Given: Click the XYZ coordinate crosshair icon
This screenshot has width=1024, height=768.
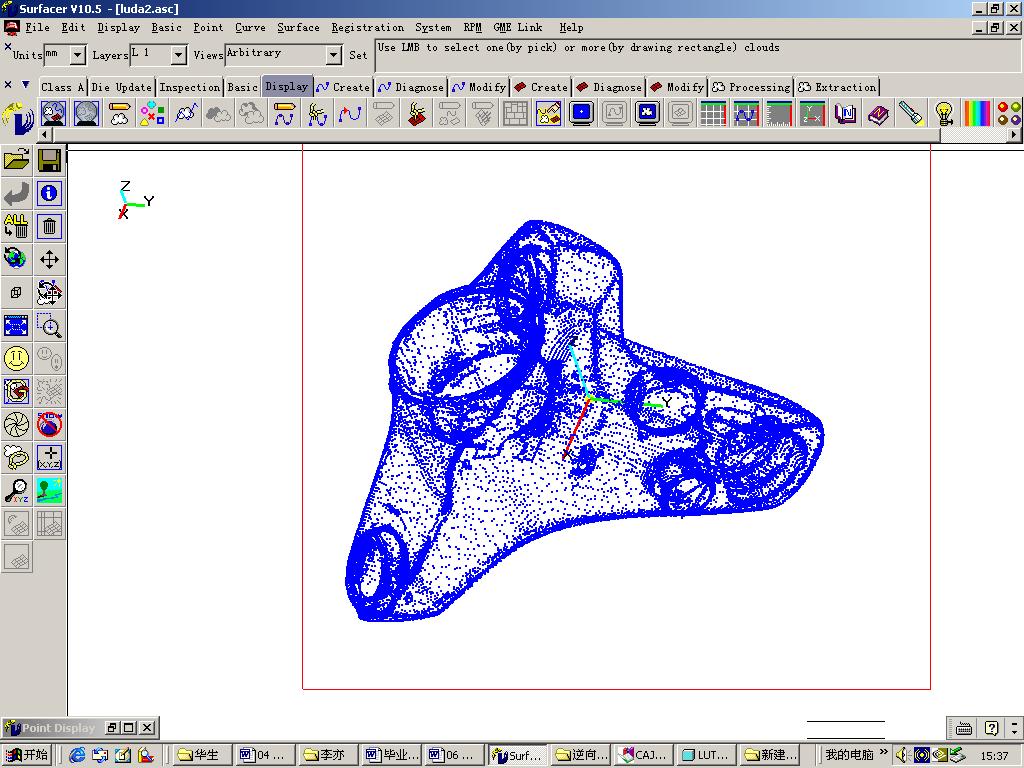Looking at the screenshot, I should 49,457.
